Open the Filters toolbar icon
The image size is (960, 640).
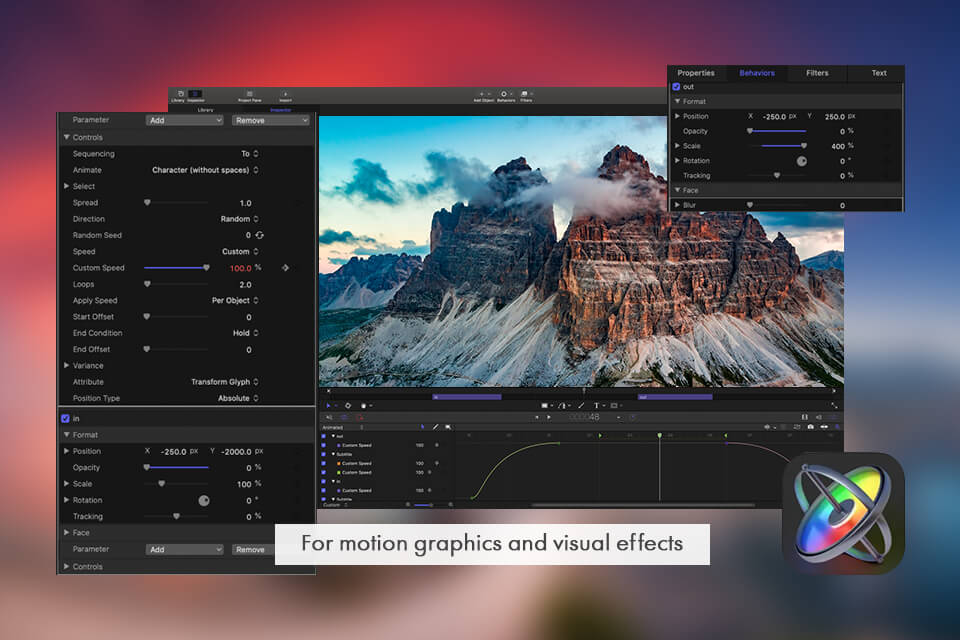click(x=526, y=96)
